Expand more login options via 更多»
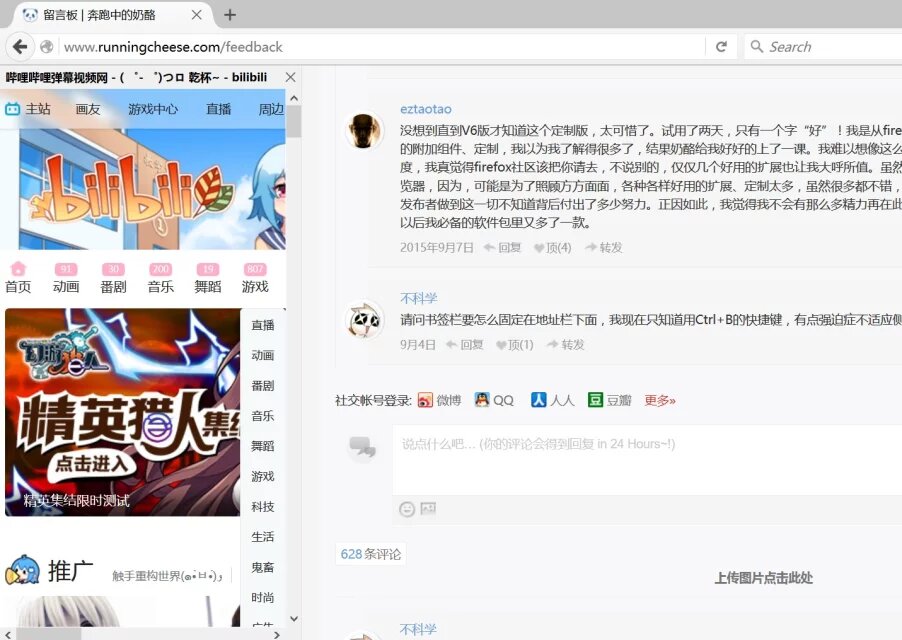902x640 pixels. click(x=660, y=400)
